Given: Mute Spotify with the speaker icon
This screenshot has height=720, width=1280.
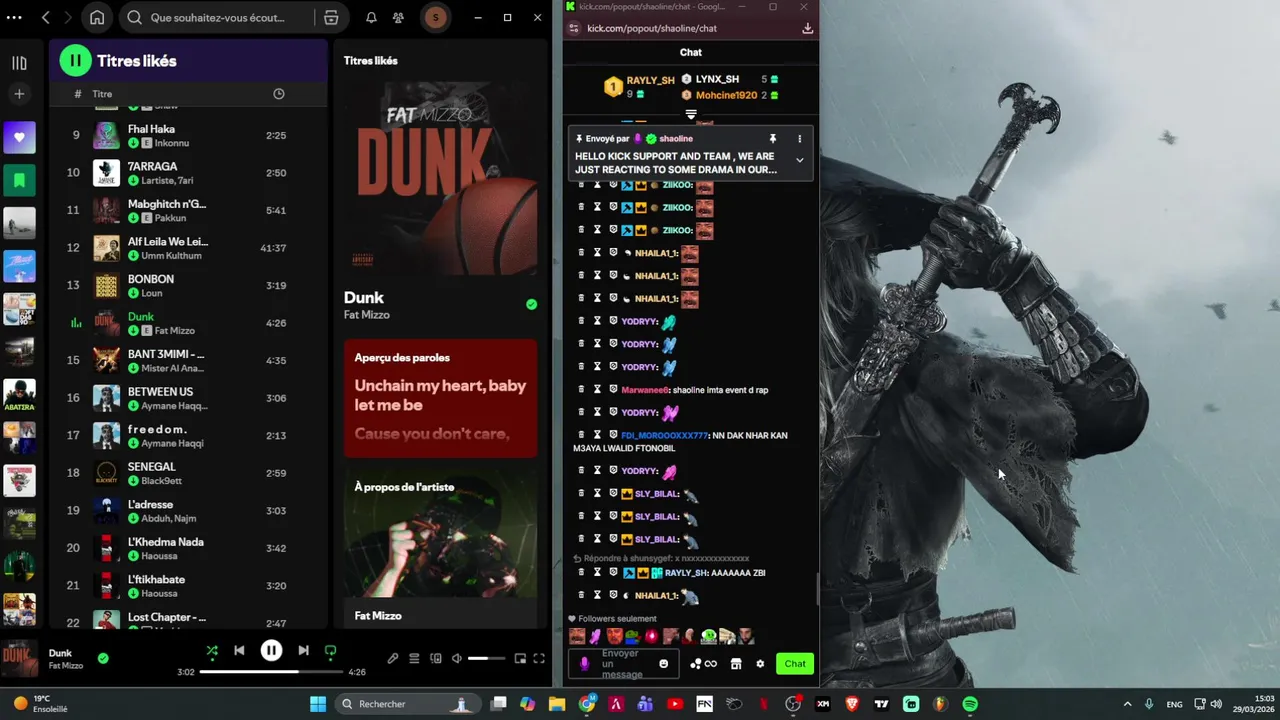Looking at the screenshot, I should tap(457, 658).
